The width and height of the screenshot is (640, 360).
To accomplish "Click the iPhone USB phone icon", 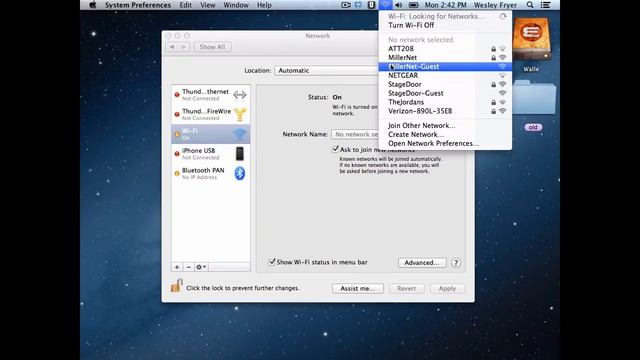I will click(x=240, y=153).
